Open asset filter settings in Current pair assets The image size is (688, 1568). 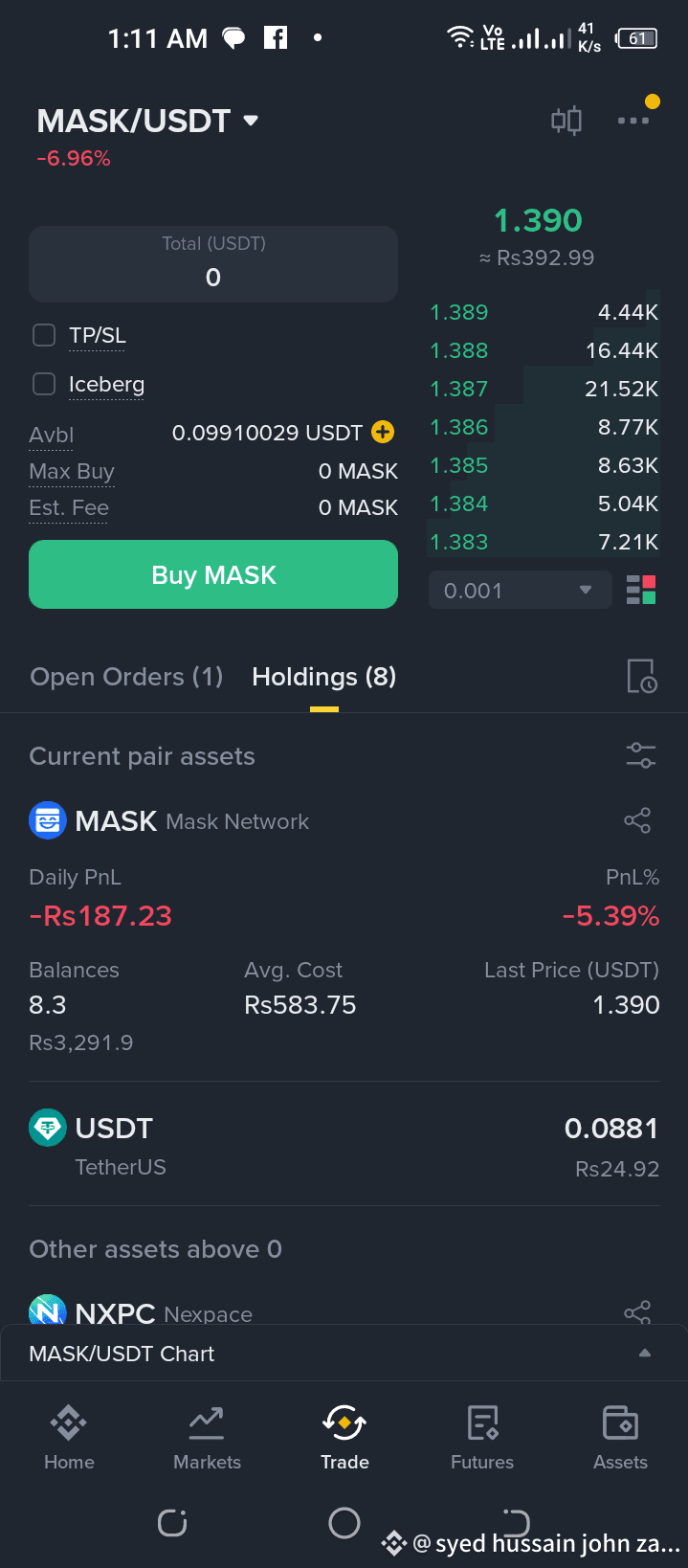640,755
